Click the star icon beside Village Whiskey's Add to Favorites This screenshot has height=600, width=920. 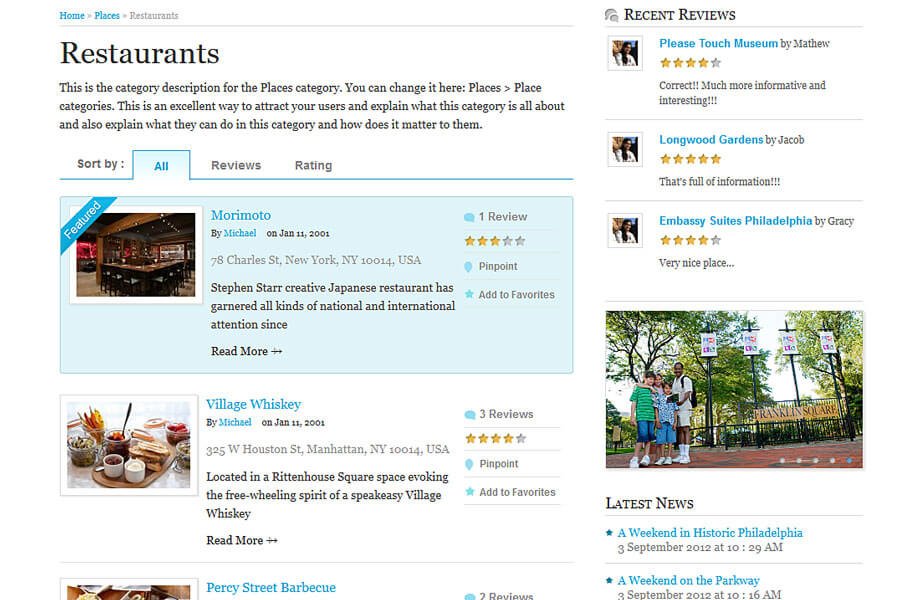tap(469, 492)
